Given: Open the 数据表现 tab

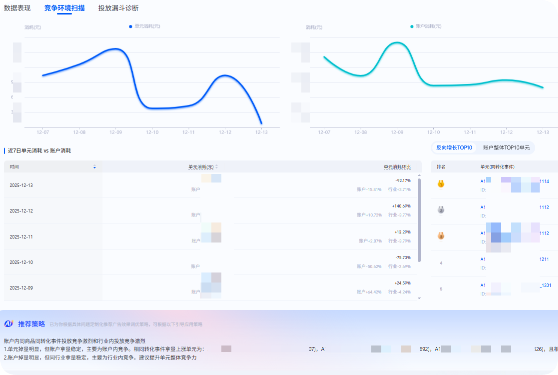Looking at the screenshot, I should 17,8.
